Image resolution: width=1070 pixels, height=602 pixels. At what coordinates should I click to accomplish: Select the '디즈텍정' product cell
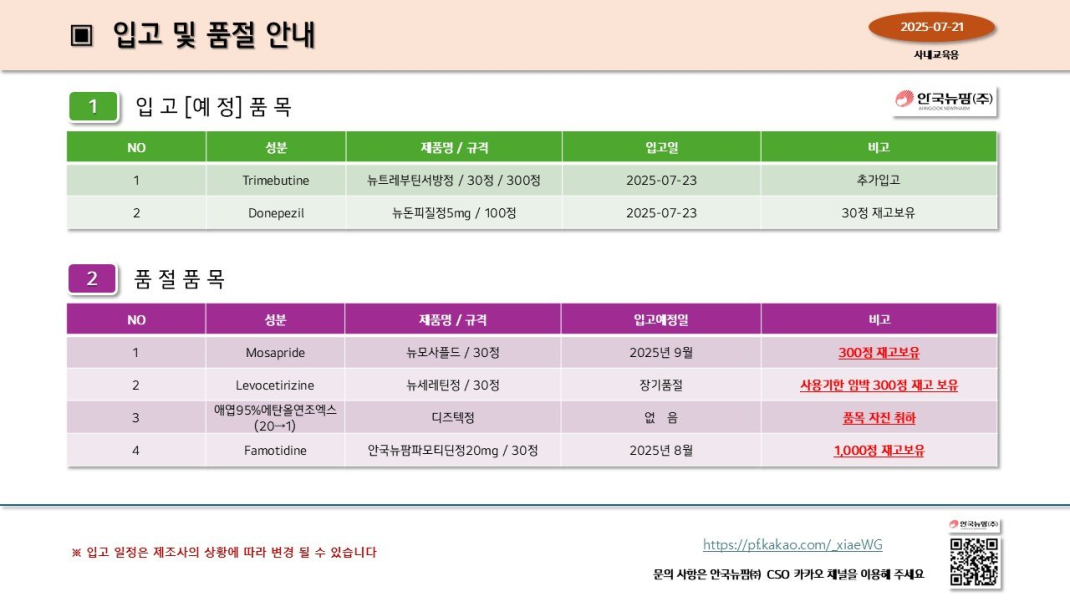(453, 418)
